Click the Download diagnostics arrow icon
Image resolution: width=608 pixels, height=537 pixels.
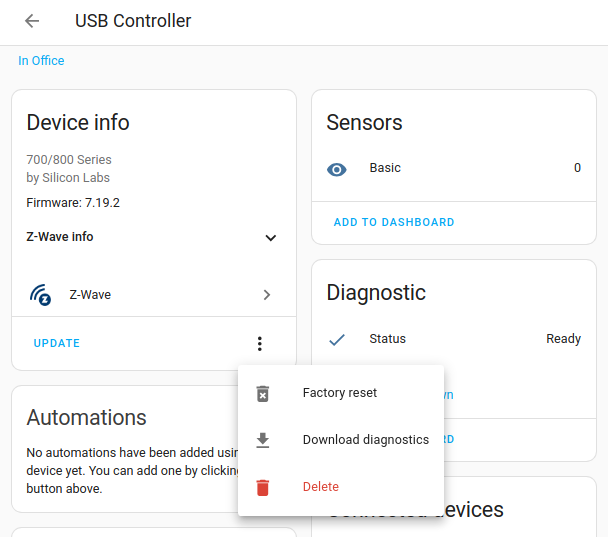coord(263,440)
